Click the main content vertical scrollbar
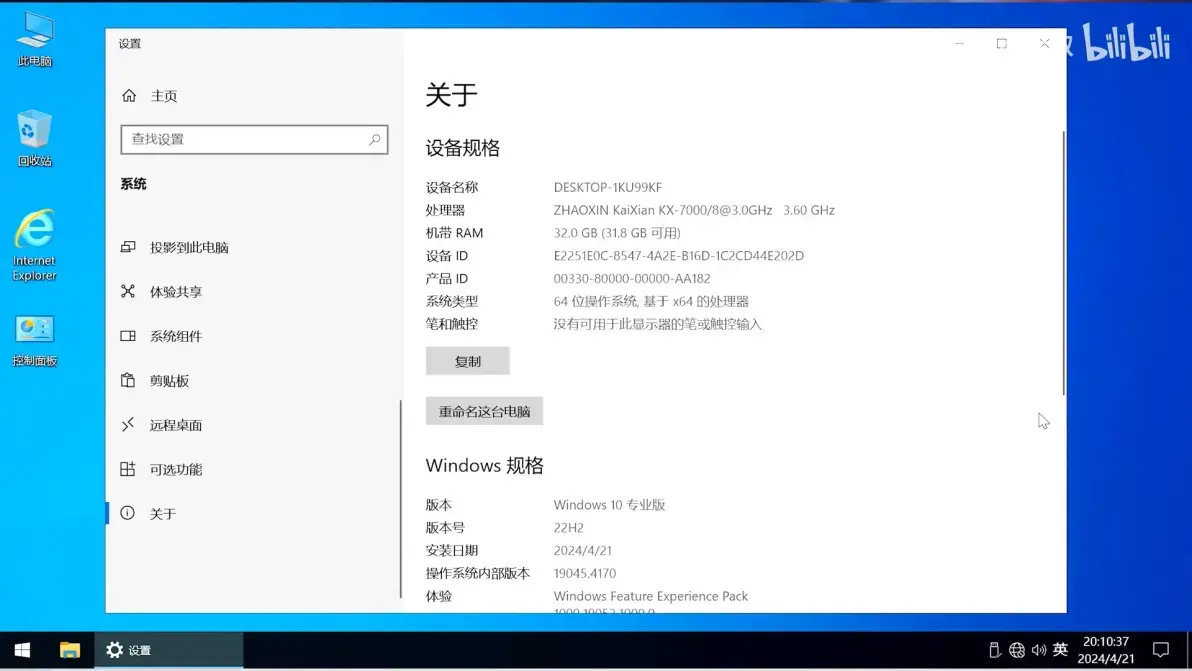Viewport: 1192px width, 671px height. coord(1063,263)
